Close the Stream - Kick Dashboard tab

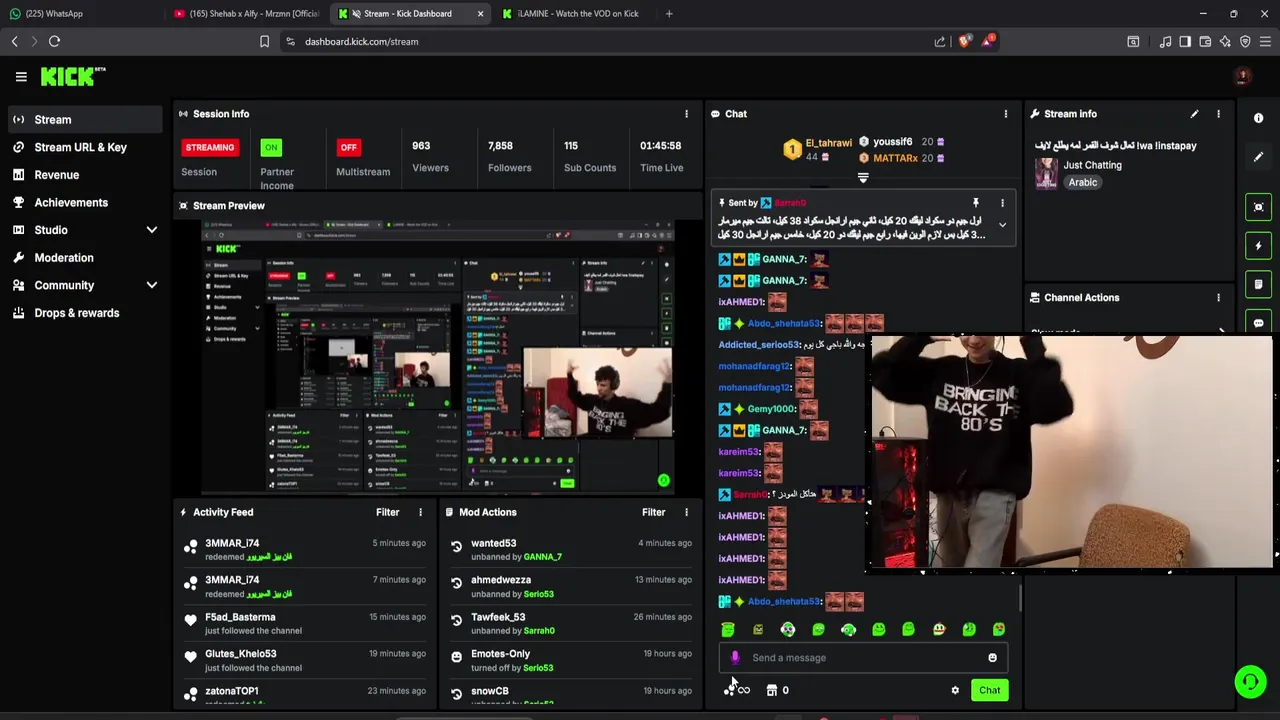click(480, 14)
